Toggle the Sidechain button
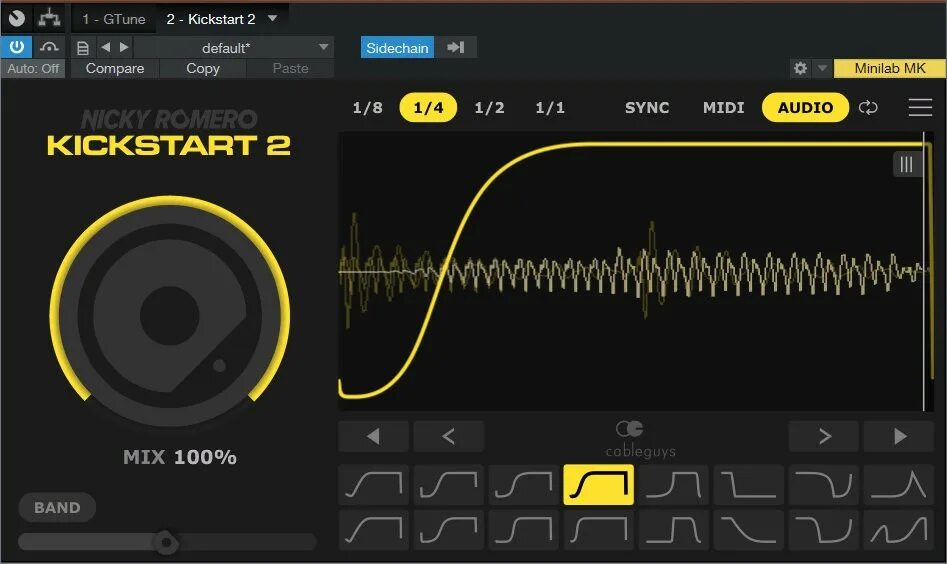The image size is (947, 564). click(397, 48)
